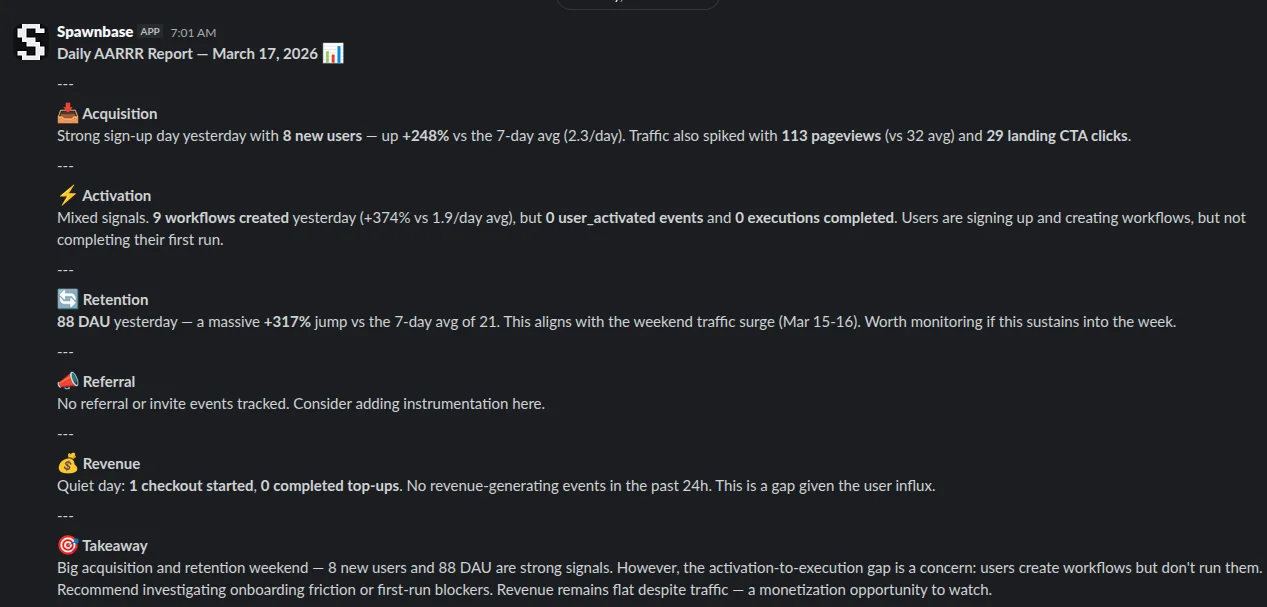
Task: Click the Acquisition section heading
Action: coord(120,114)
